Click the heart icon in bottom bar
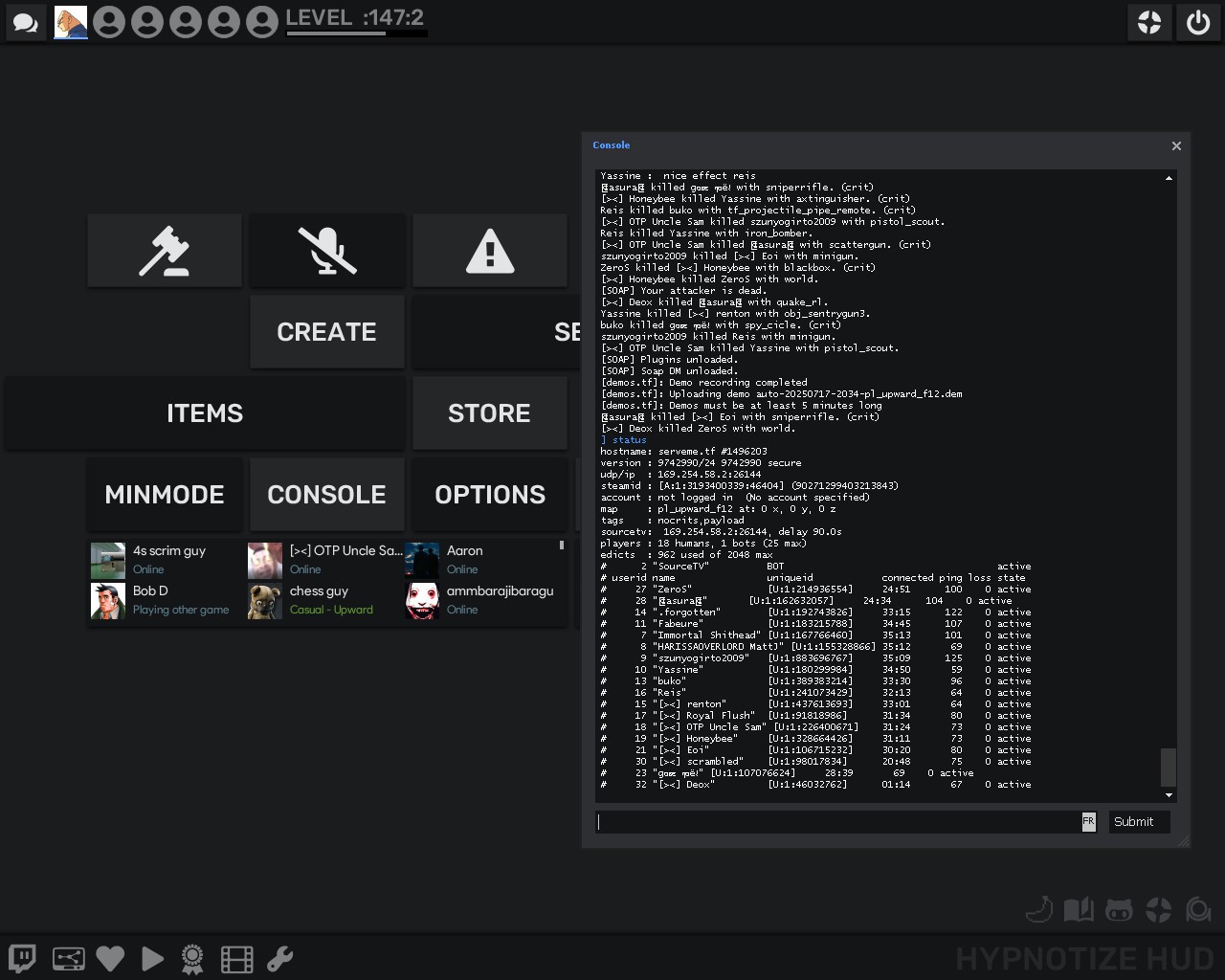This screenshot has width=1225, height=980. tap(110, 958)
